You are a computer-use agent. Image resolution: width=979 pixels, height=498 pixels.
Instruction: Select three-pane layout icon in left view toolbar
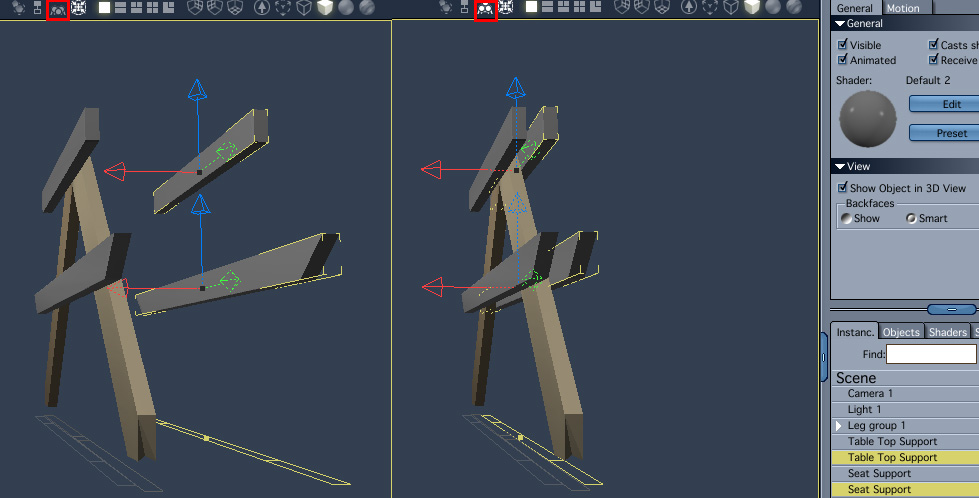point(136,7)
